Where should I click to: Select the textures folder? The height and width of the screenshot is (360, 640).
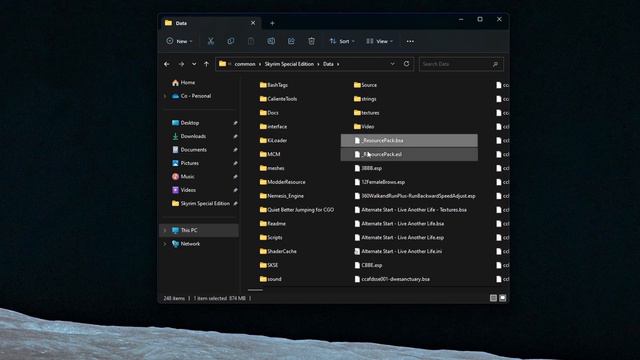[x=367, y=113]
